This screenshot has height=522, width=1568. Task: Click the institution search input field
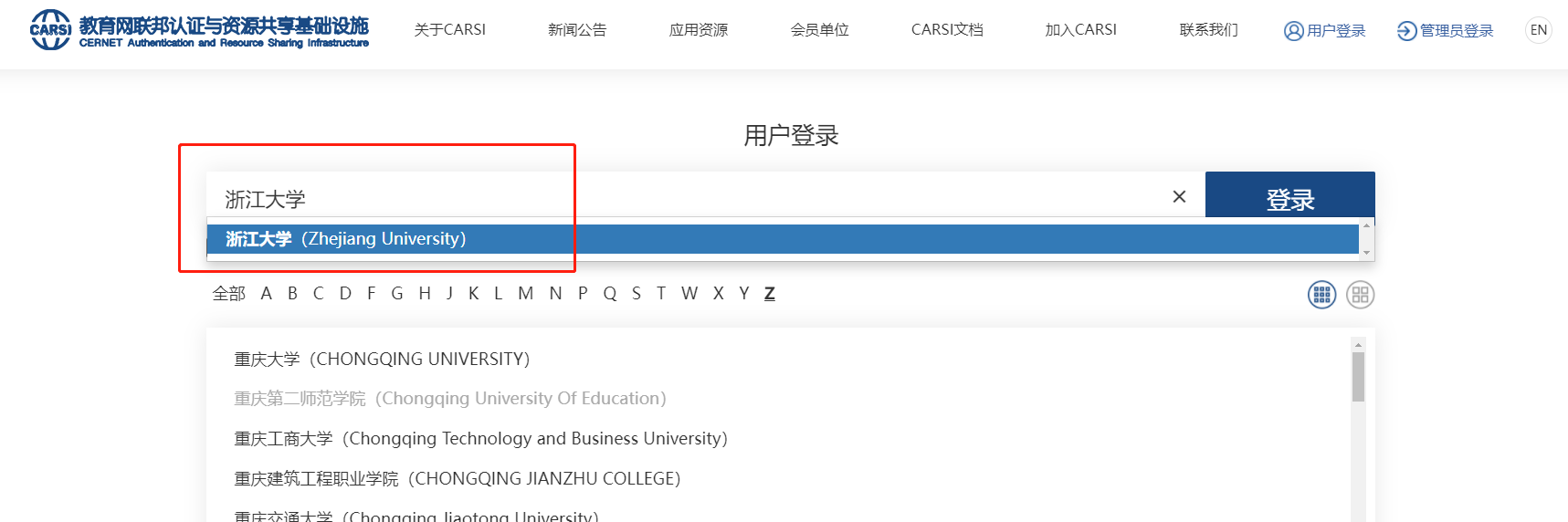click(x=685, y=197)
